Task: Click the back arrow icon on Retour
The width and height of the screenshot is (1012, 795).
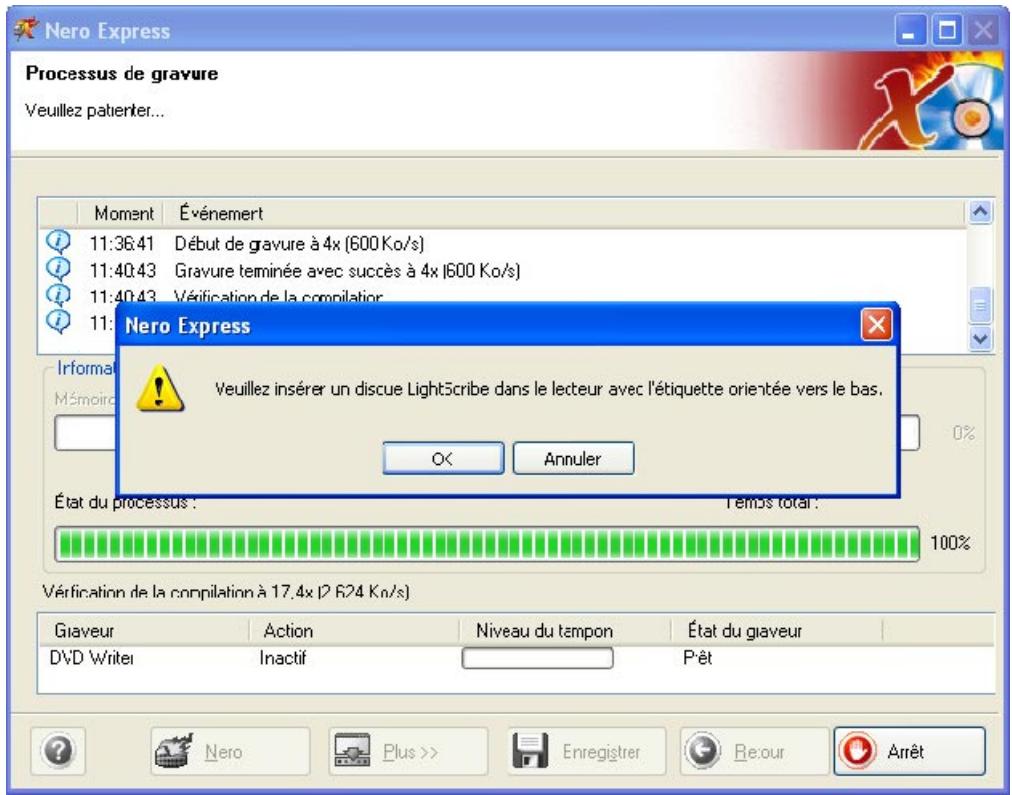Action: [x=703, y=751]
